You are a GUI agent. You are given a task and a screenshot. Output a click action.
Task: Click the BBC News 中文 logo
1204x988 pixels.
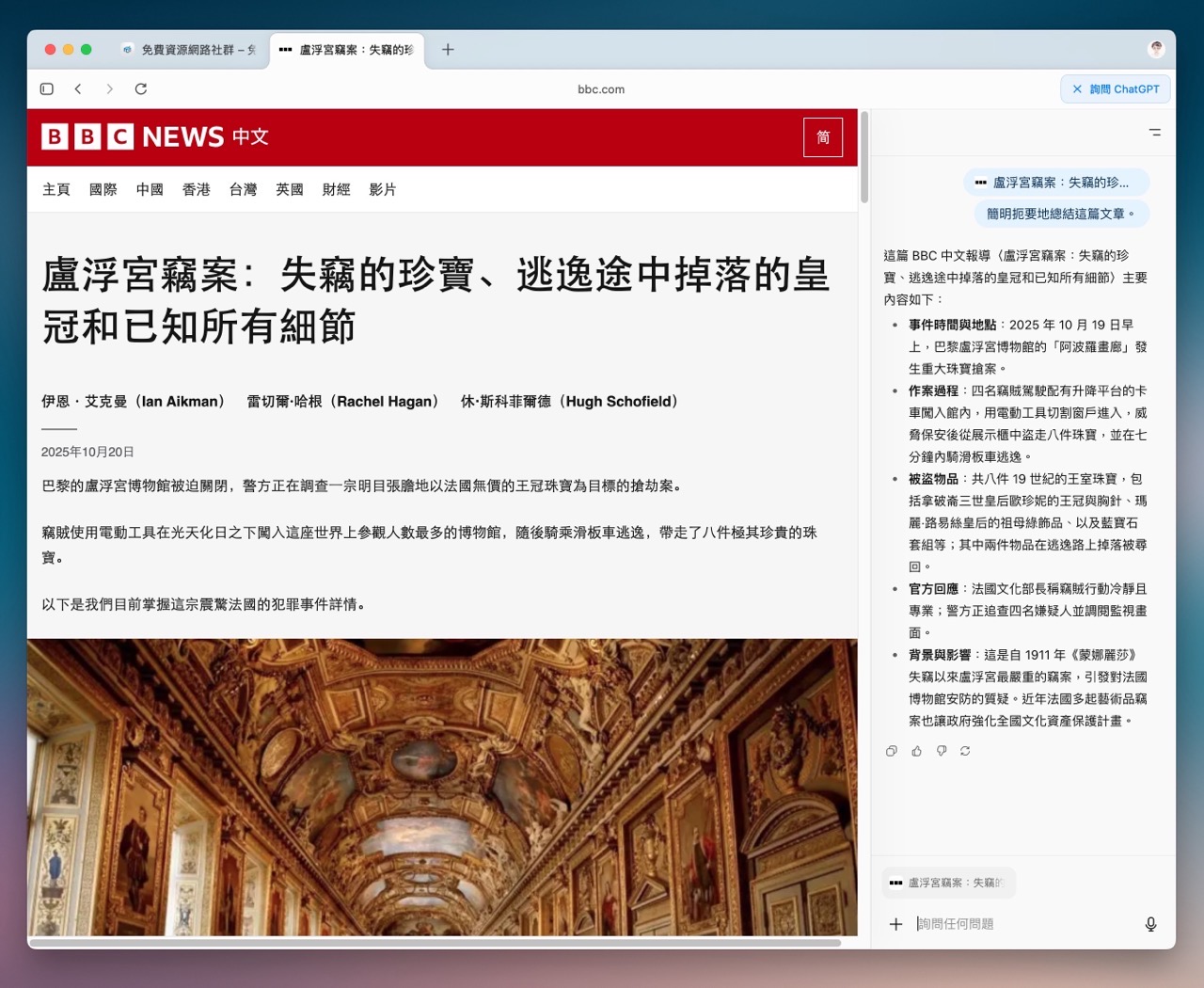155,137
